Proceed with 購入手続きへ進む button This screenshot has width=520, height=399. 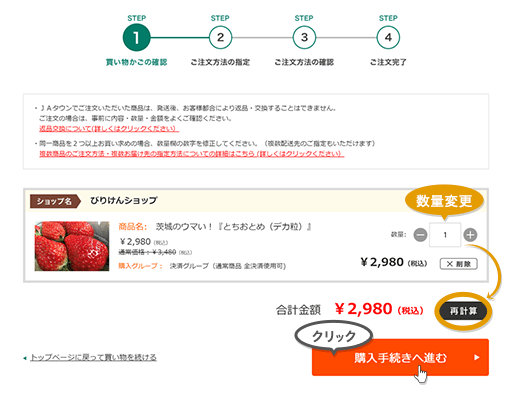point(400,357)
